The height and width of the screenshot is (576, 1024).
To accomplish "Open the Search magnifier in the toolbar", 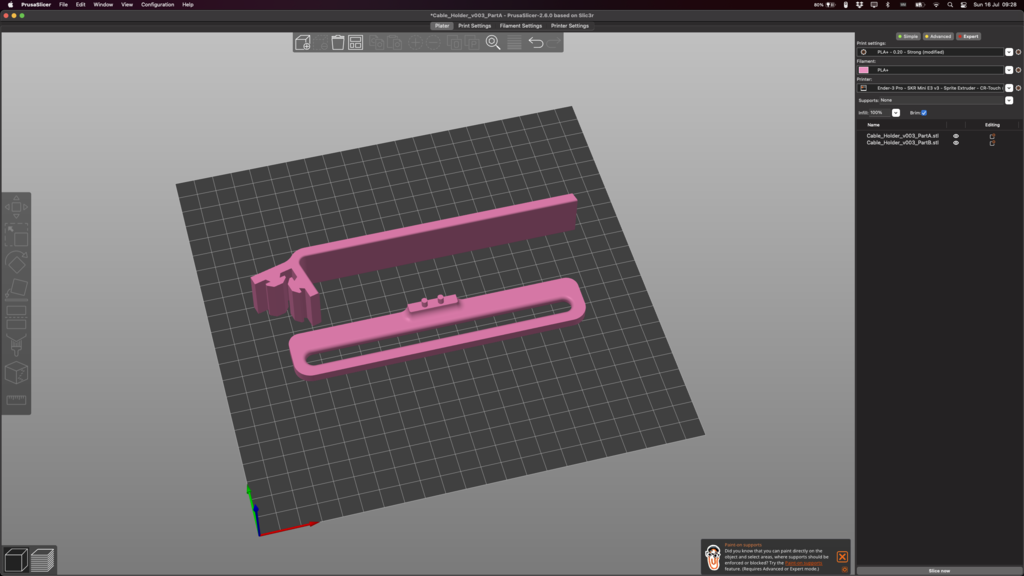I will pyautogui.click(x=492, y=44).
